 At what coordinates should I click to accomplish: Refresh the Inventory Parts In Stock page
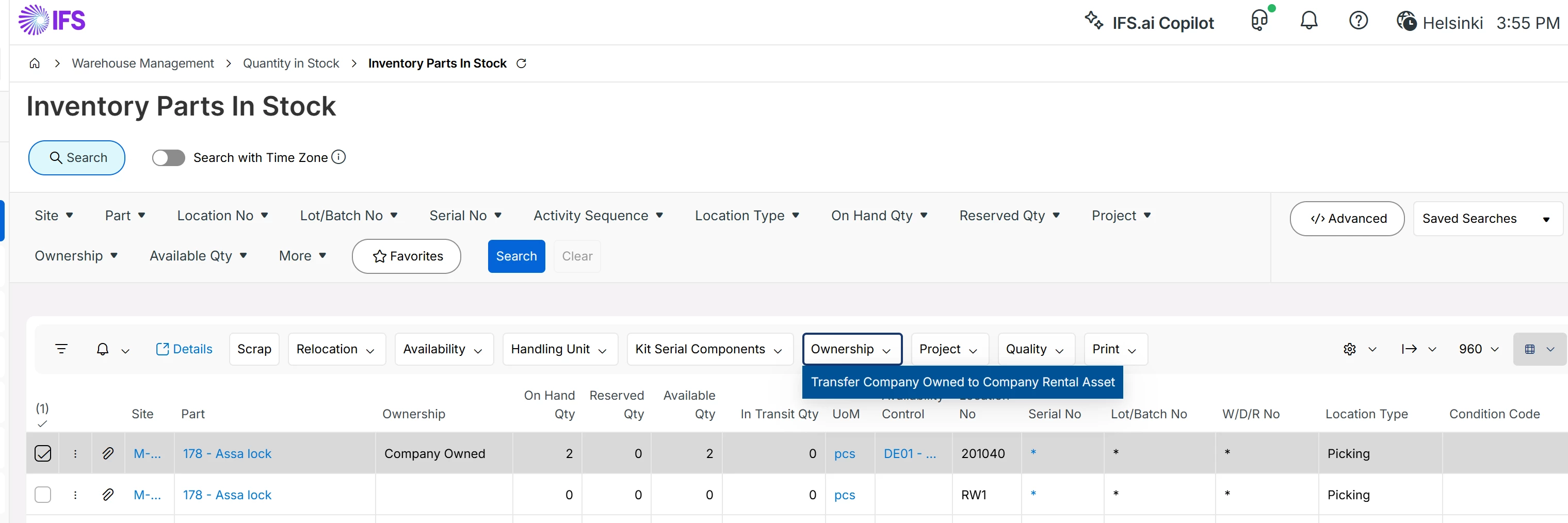point(521,63)
